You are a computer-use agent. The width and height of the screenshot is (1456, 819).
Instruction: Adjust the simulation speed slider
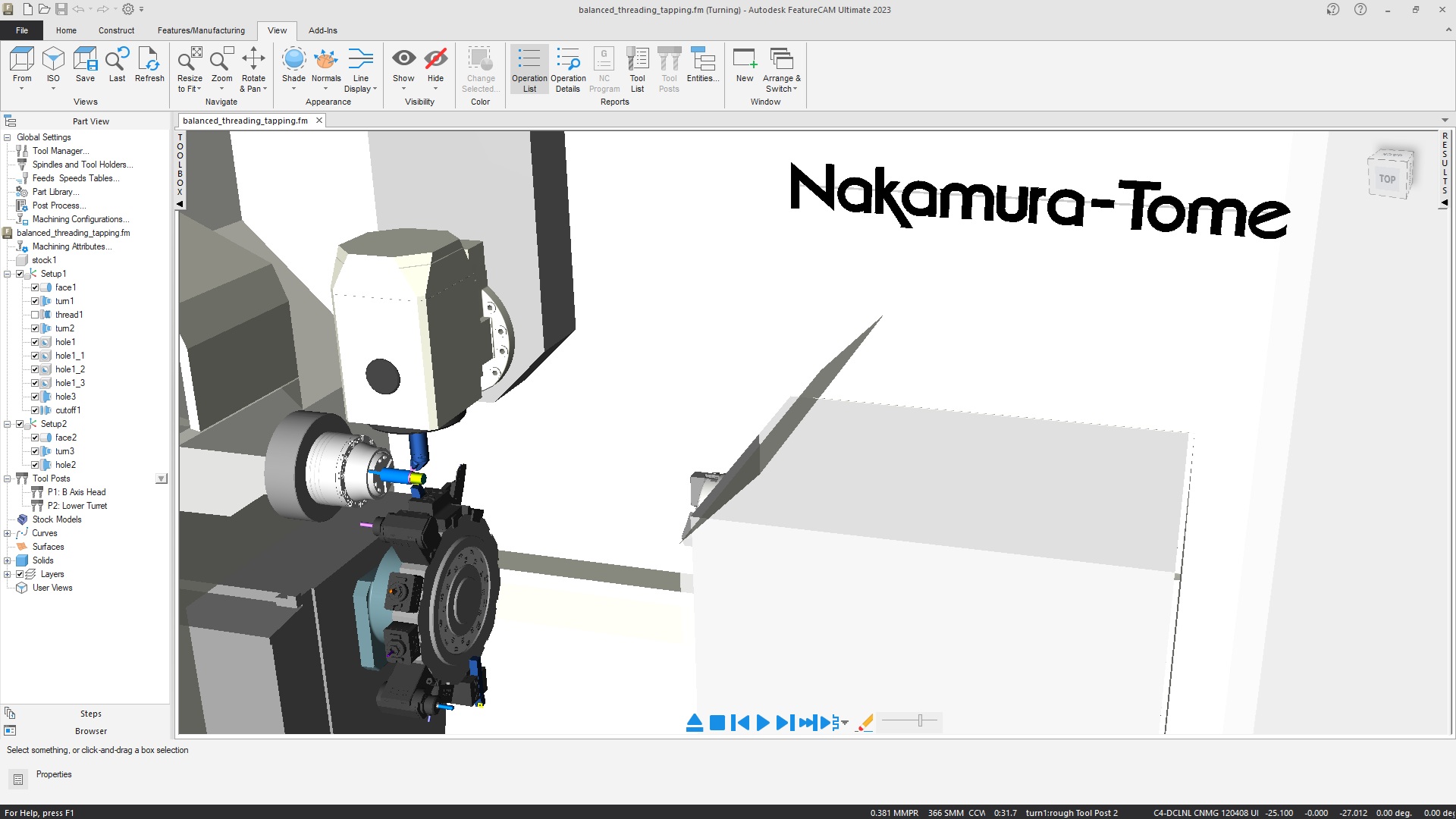[x=920, y=720]
